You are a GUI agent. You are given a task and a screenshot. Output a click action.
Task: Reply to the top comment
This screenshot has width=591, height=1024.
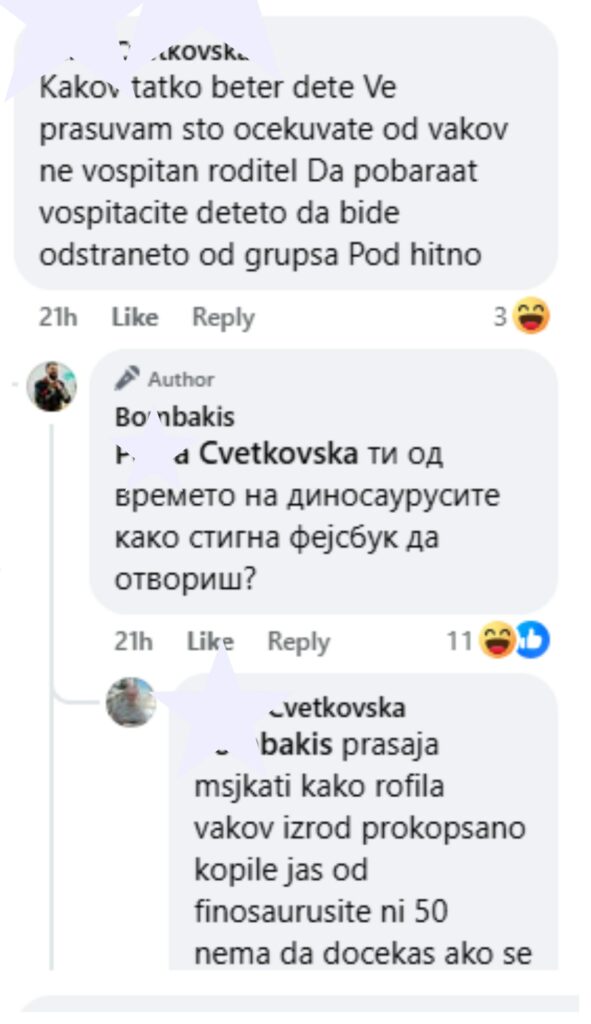223,318
